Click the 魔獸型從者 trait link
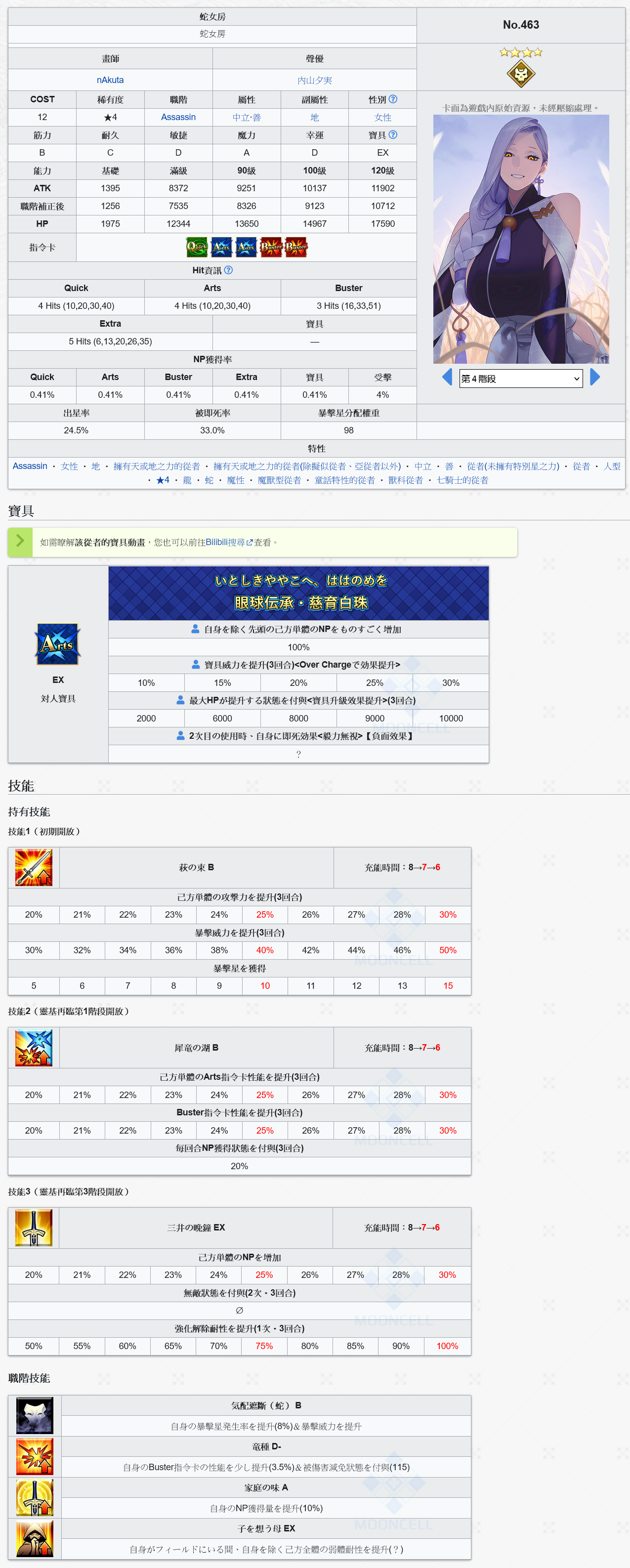This screenshot has width=630, height=1568. tap(279, 480)
